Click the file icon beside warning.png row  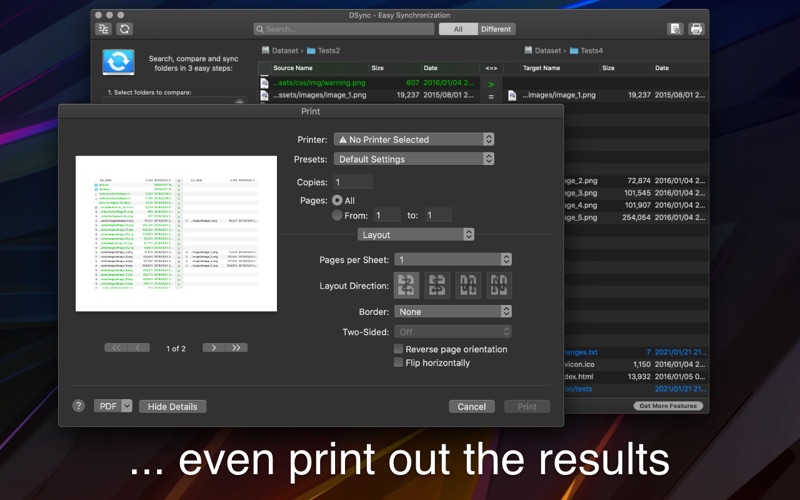click(x=264, y=83)
